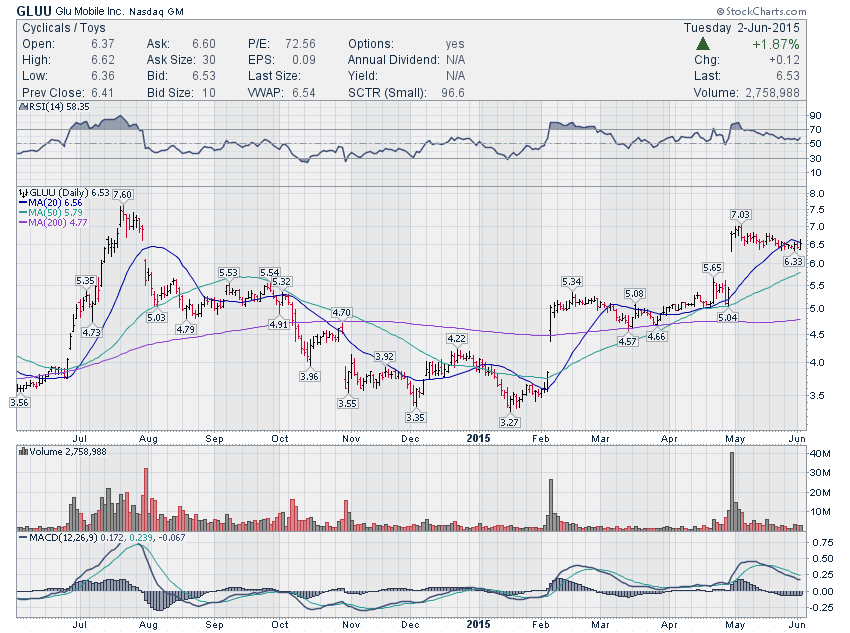Click the GLUU (Daily) price legend icon
This screenshot has height=633, width=850.
click(x=23, y=192)
